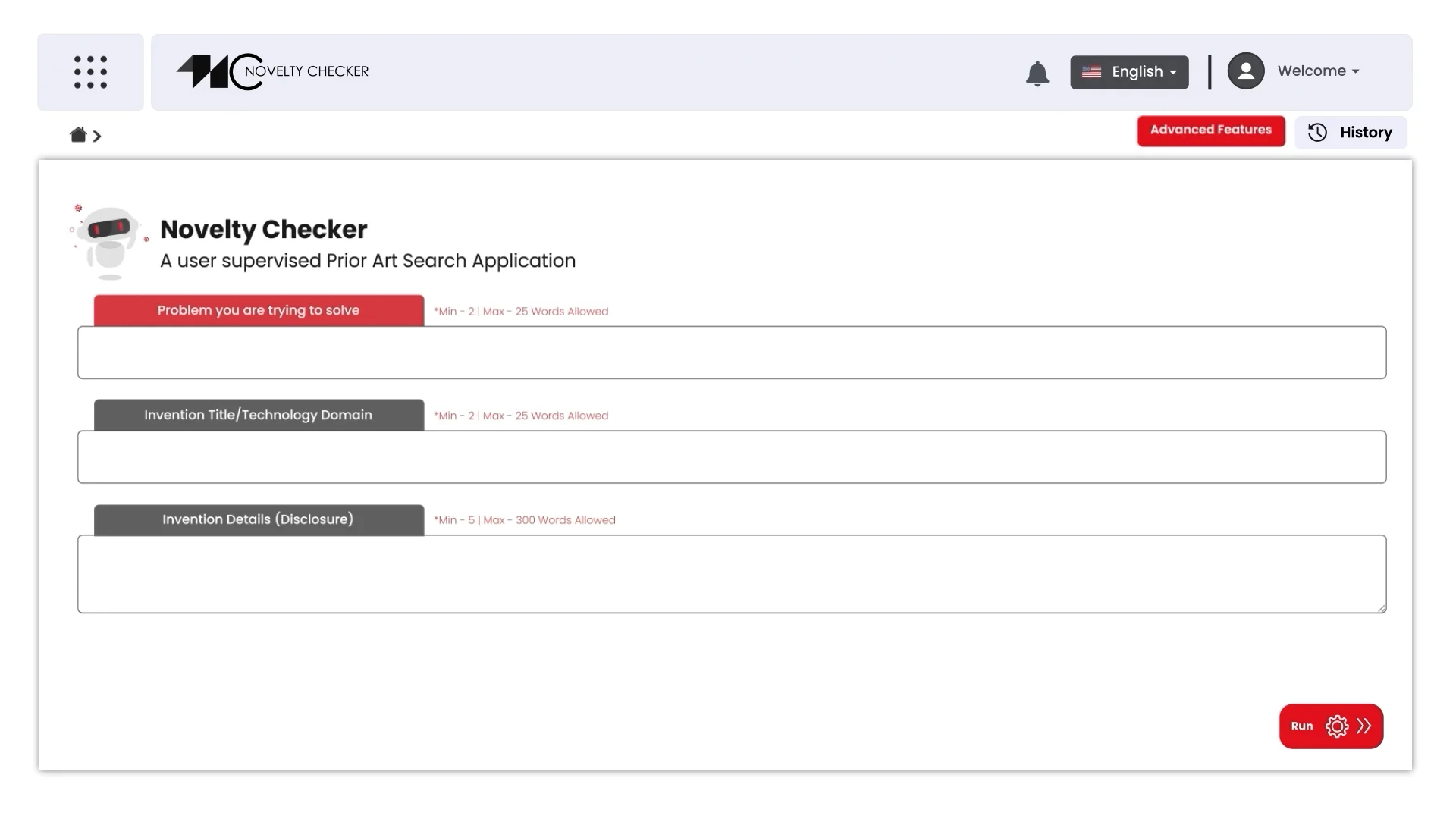Open the History panel
This screenshot has height=819, width=1456.
[1351, 132]
